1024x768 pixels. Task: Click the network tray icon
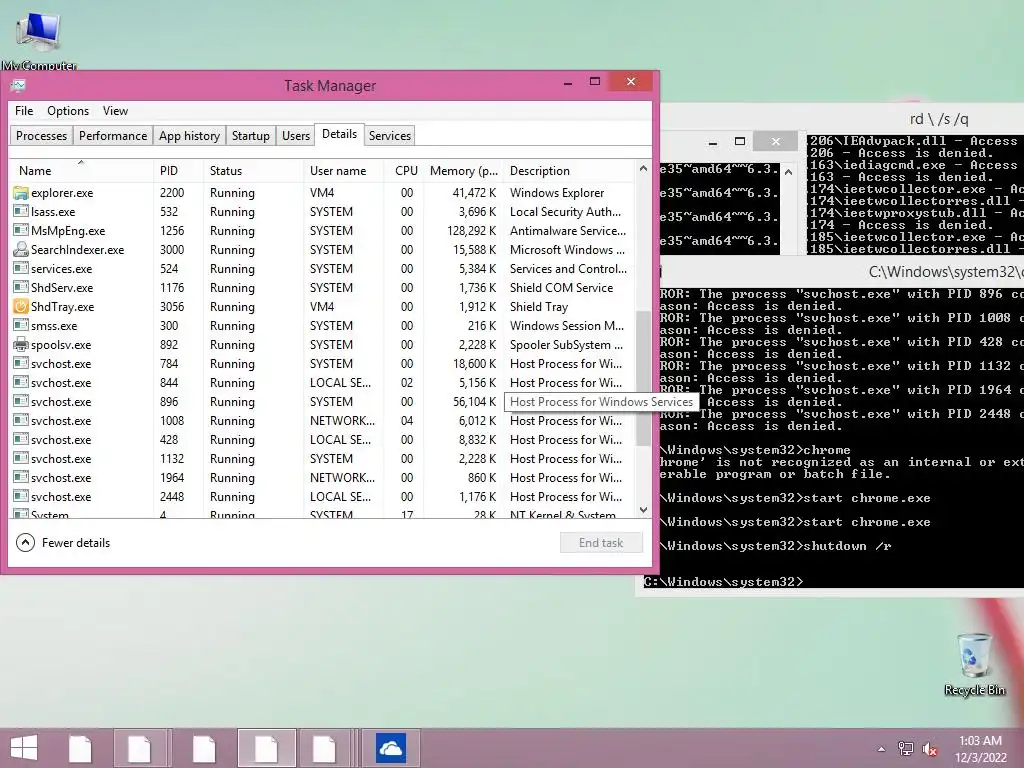click(x=906, y=749)
